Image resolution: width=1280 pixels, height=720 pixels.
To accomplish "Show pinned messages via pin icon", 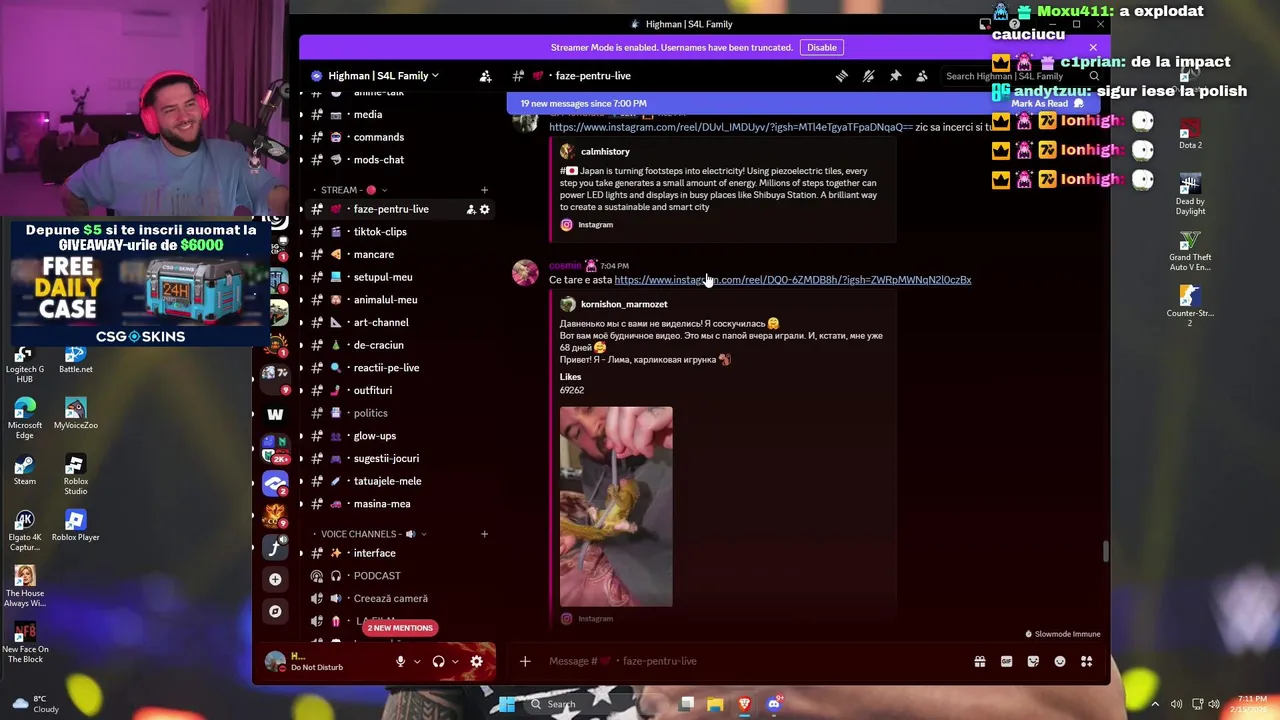I will click(x=895, y=76).
